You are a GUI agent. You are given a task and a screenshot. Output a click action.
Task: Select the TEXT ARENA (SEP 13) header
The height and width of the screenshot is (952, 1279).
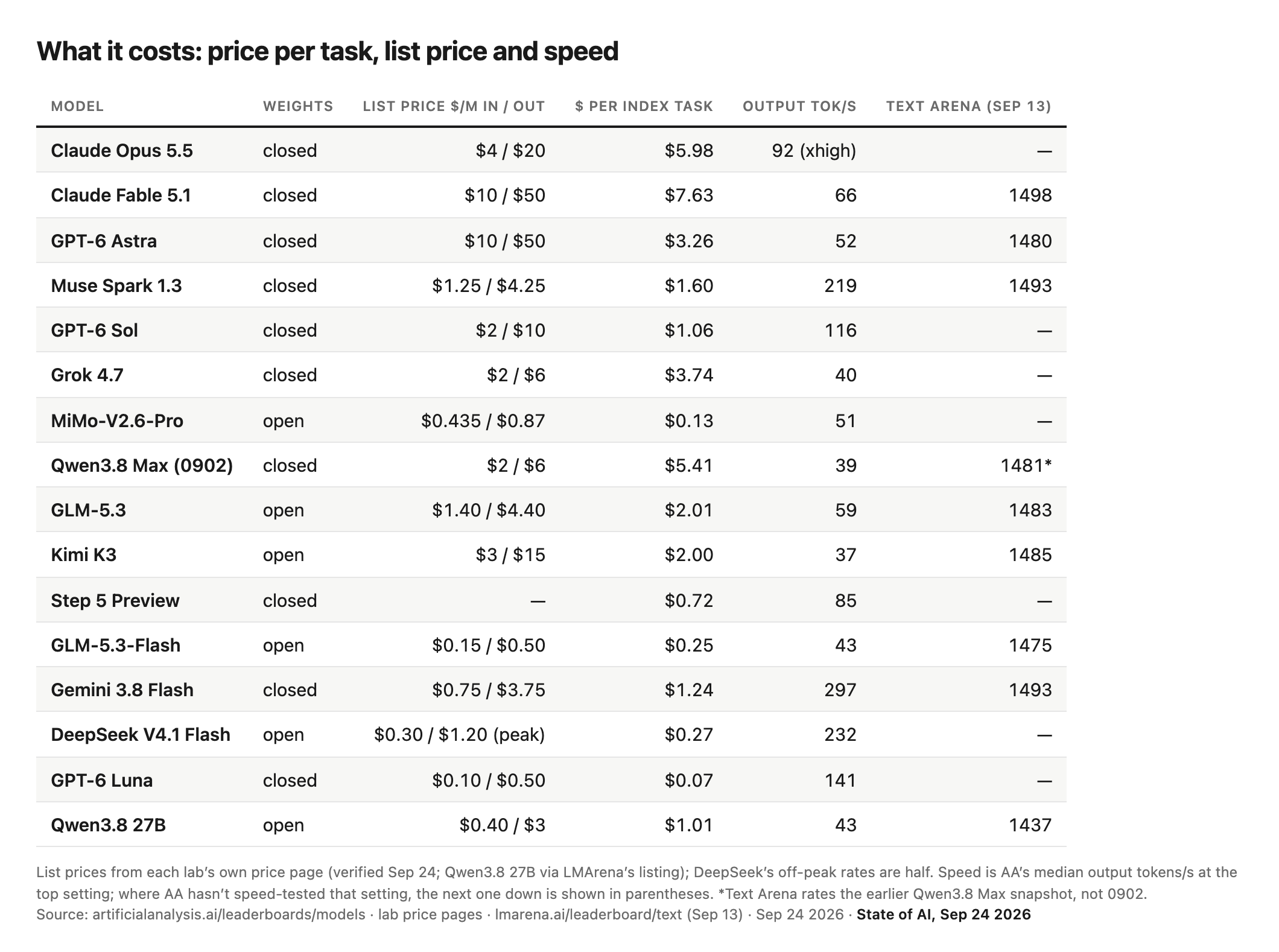pos(968,106)
